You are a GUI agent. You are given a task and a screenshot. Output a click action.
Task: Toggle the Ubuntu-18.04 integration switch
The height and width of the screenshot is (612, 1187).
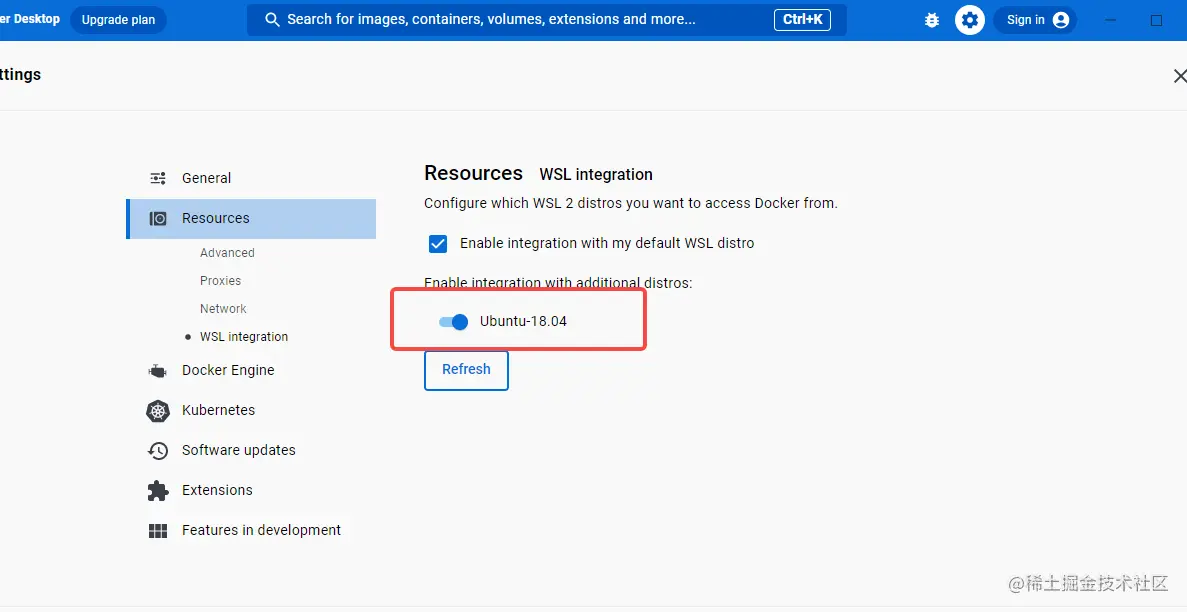click(x=453, y=322)
